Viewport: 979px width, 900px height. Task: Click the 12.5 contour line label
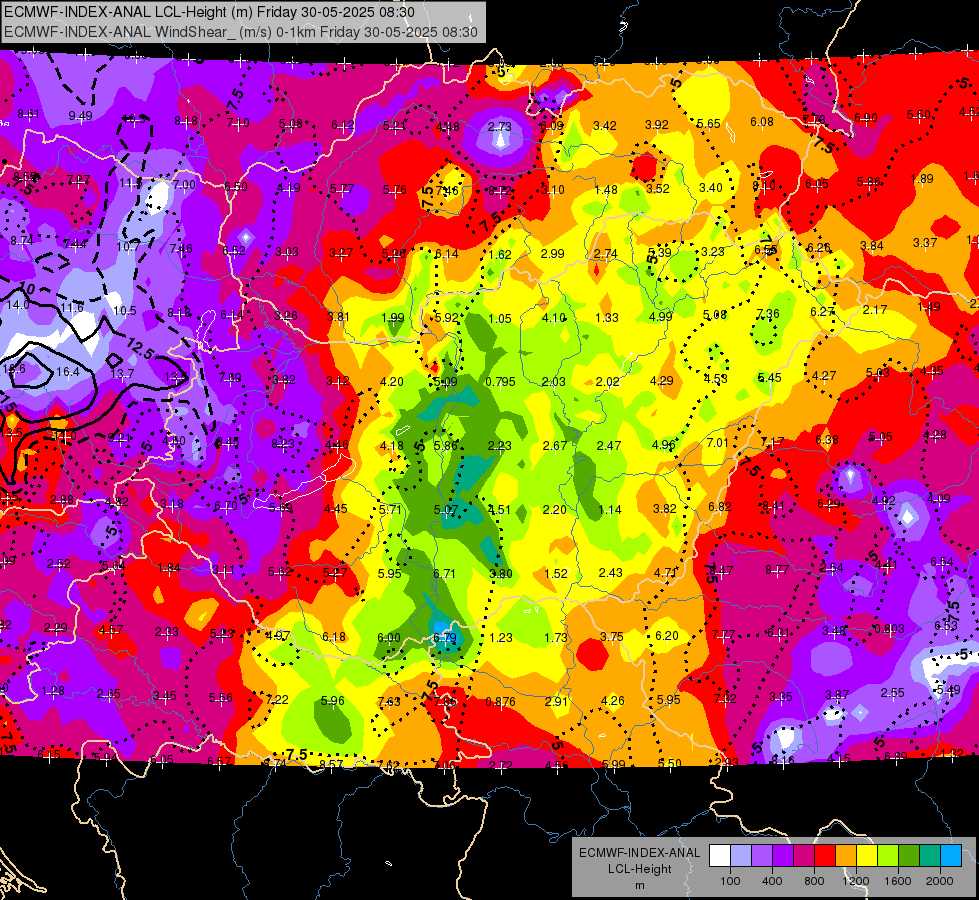pyautogui.click(x=140, y=350)
